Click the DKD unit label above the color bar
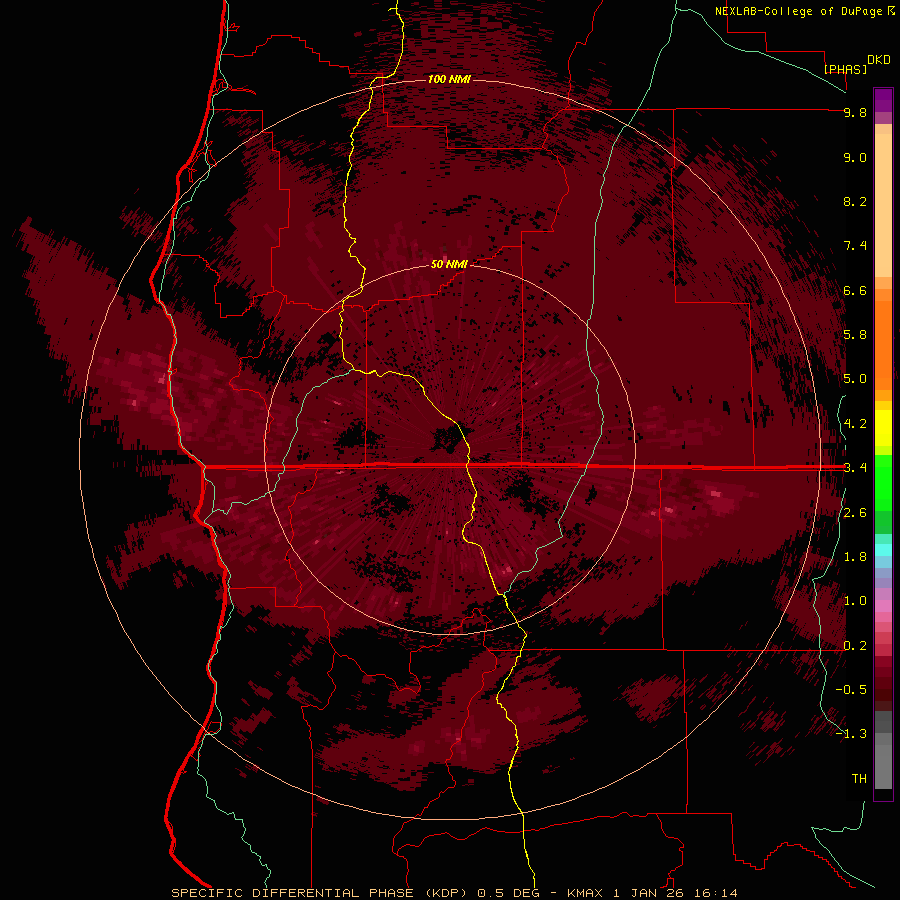Viewport: 900px width, 900px height. click(879, 60)
